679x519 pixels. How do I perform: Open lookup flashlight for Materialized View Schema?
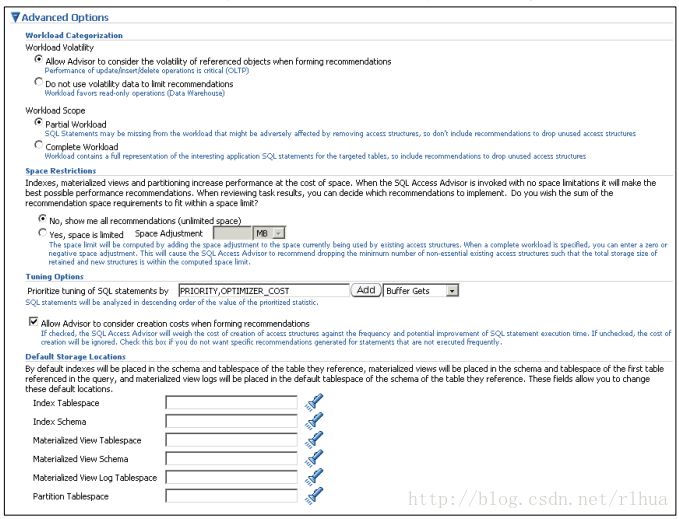tap(314, 458)
